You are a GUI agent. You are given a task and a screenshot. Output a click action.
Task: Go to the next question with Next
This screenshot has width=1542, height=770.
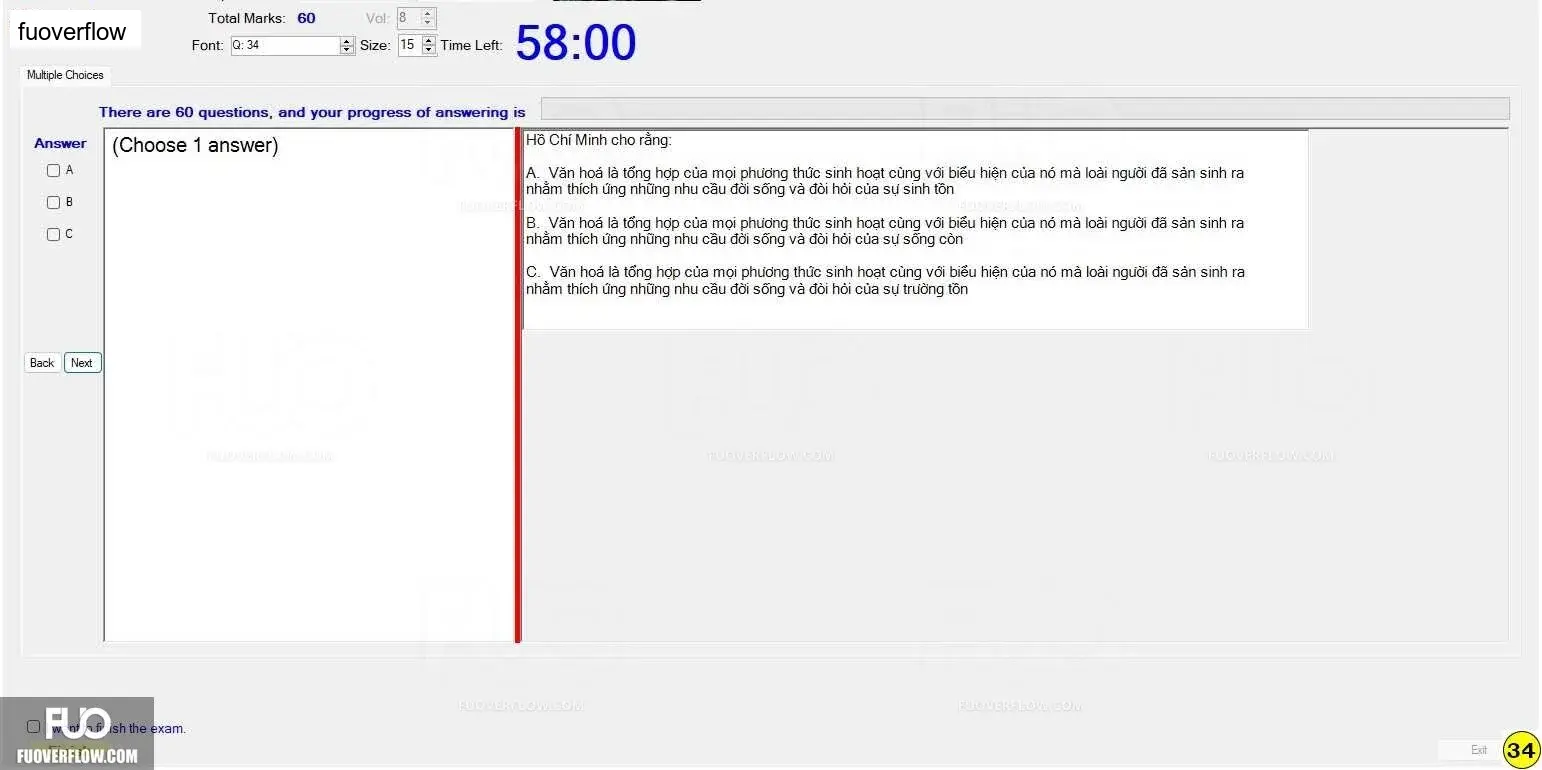click(82, 363)
